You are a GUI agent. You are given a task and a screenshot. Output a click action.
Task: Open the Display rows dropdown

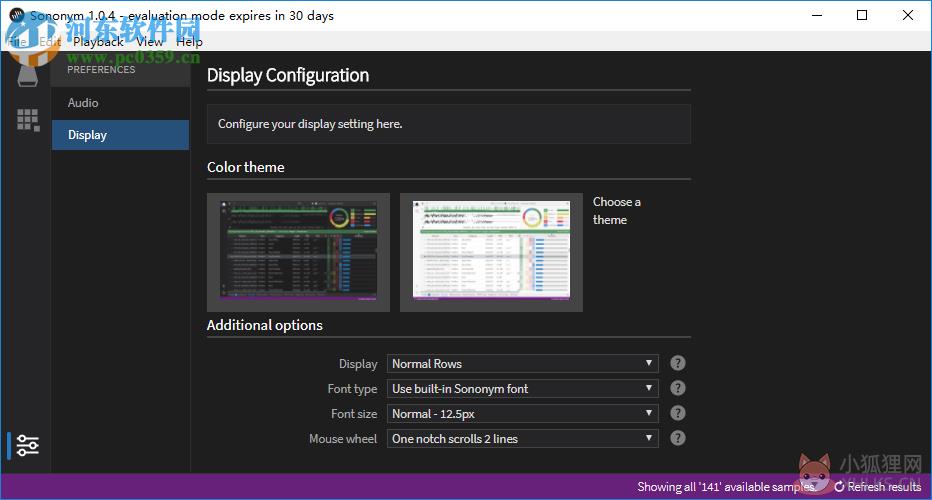[522, 363]
